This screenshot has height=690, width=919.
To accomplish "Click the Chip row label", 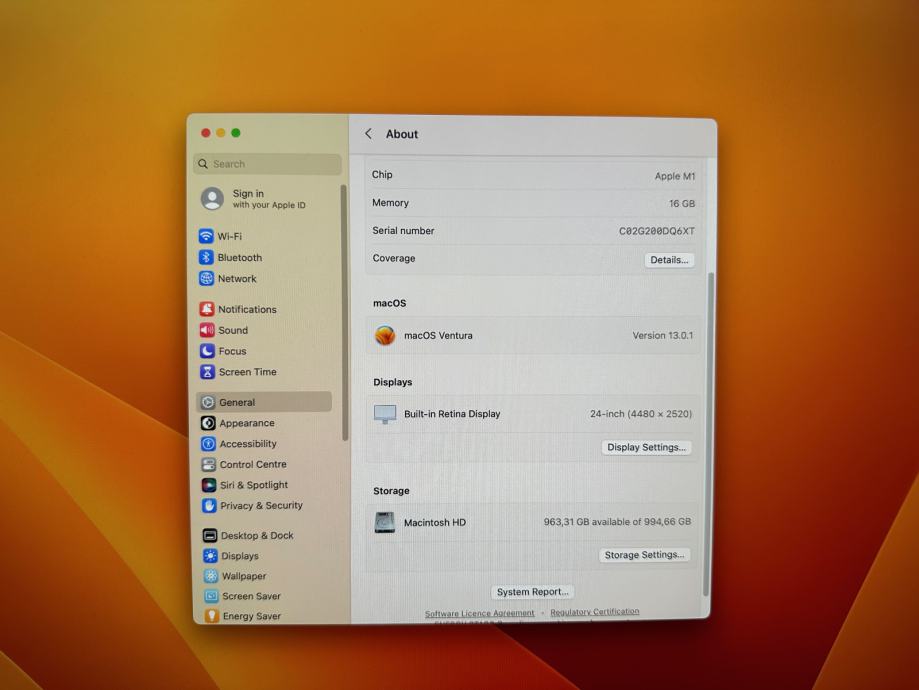I will [x=382, y=175].
